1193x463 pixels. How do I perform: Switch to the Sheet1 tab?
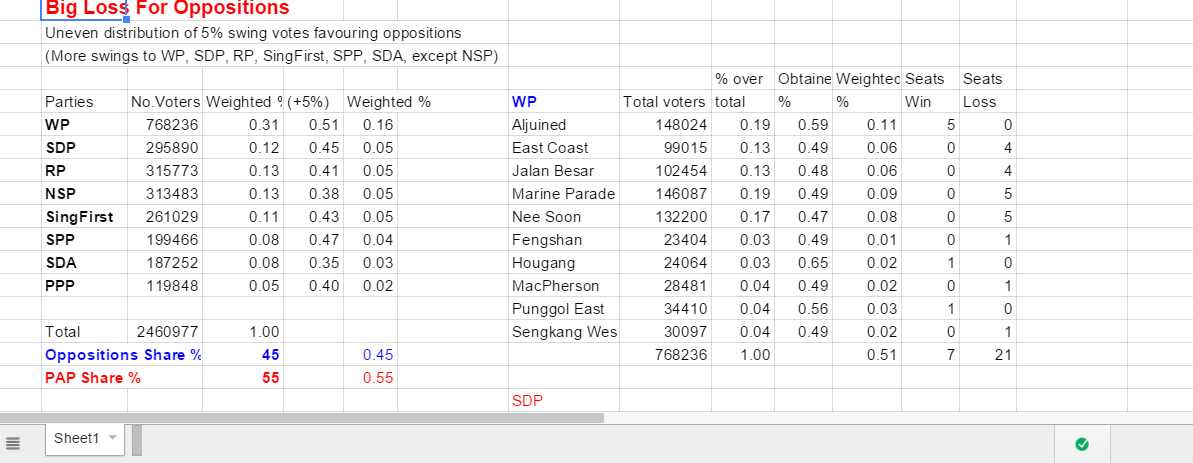[85, 439]
